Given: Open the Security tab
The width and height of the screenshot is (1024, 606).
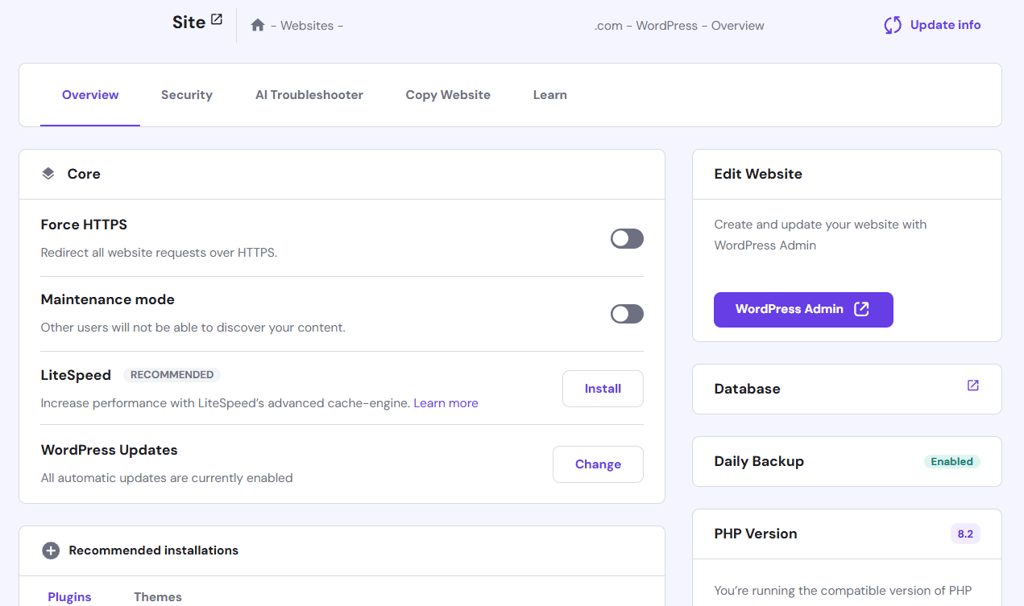Looking at the screenshot, I should [187, 95].
